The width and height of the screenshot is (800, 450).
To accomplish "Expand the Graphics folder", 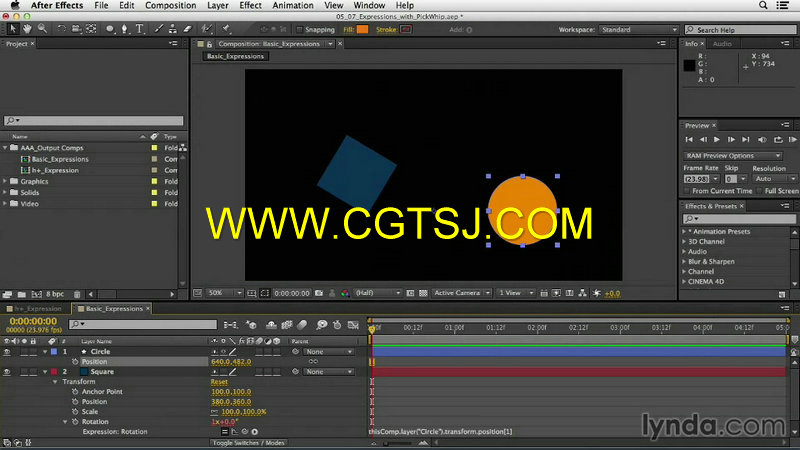I will tap(5, 181).
